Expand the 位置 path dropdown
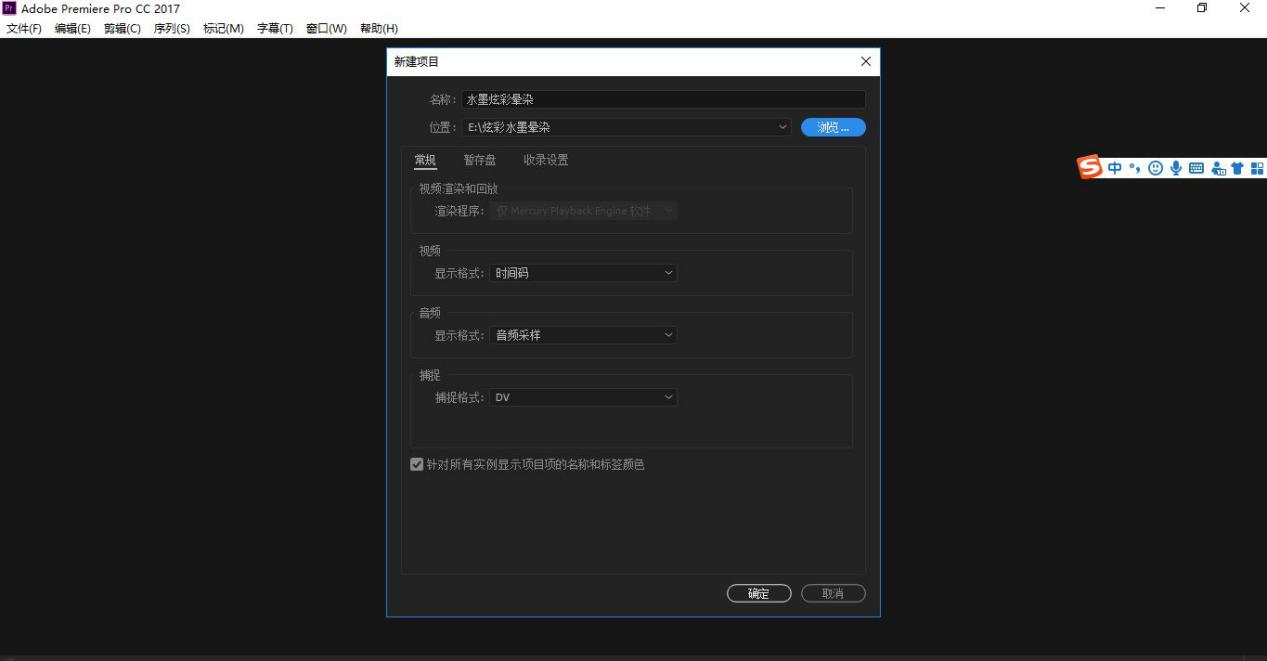The image size is (1267, 661). [783, 127]
